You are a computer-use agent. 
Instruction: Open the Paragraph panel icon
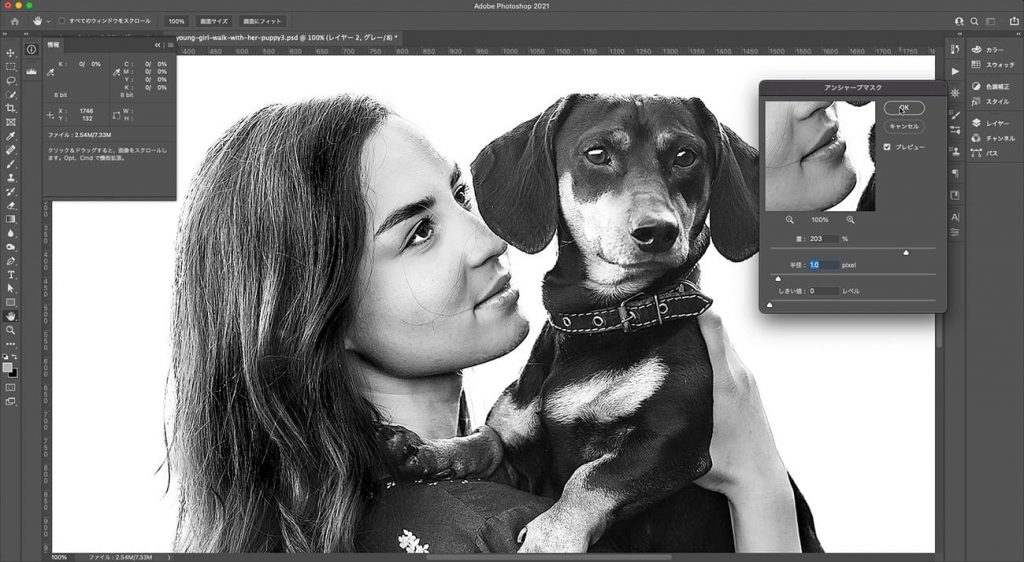(x=955, y=173)
